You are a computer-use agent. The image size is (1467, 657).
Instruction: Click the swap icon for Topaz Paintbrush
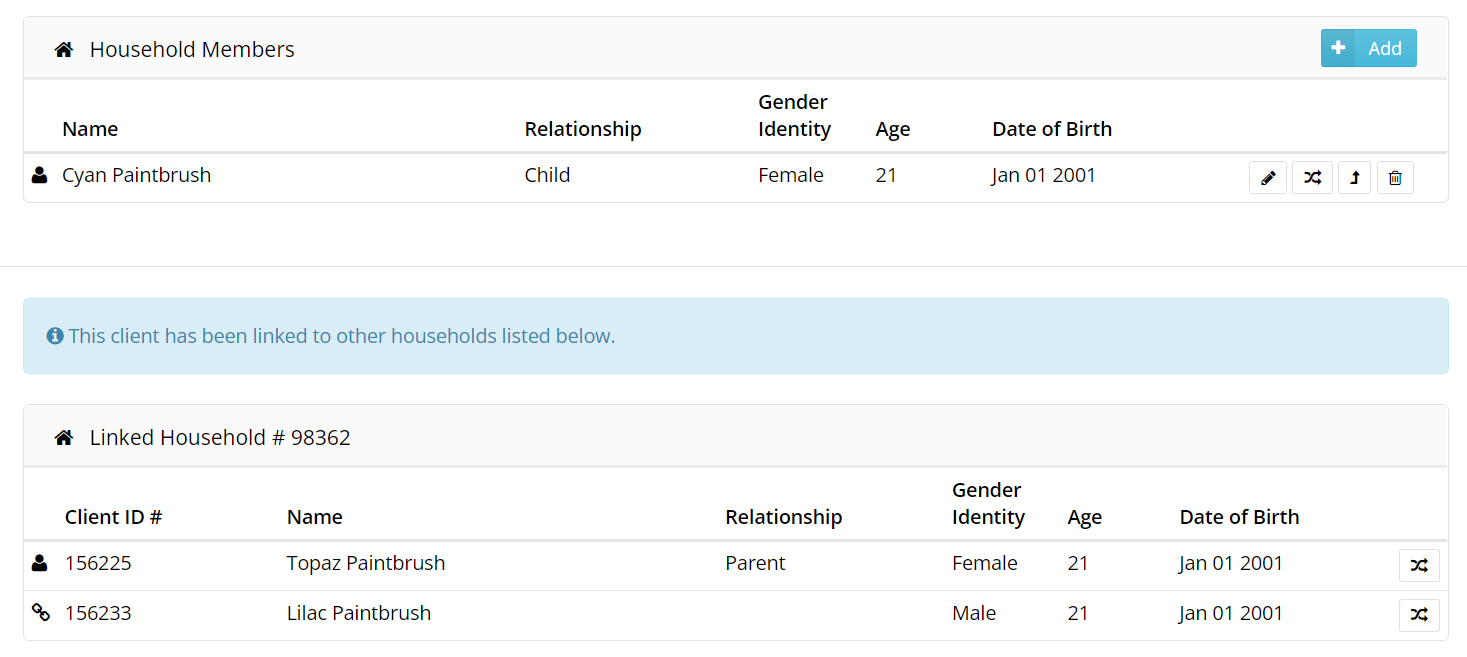[1419, 565]
